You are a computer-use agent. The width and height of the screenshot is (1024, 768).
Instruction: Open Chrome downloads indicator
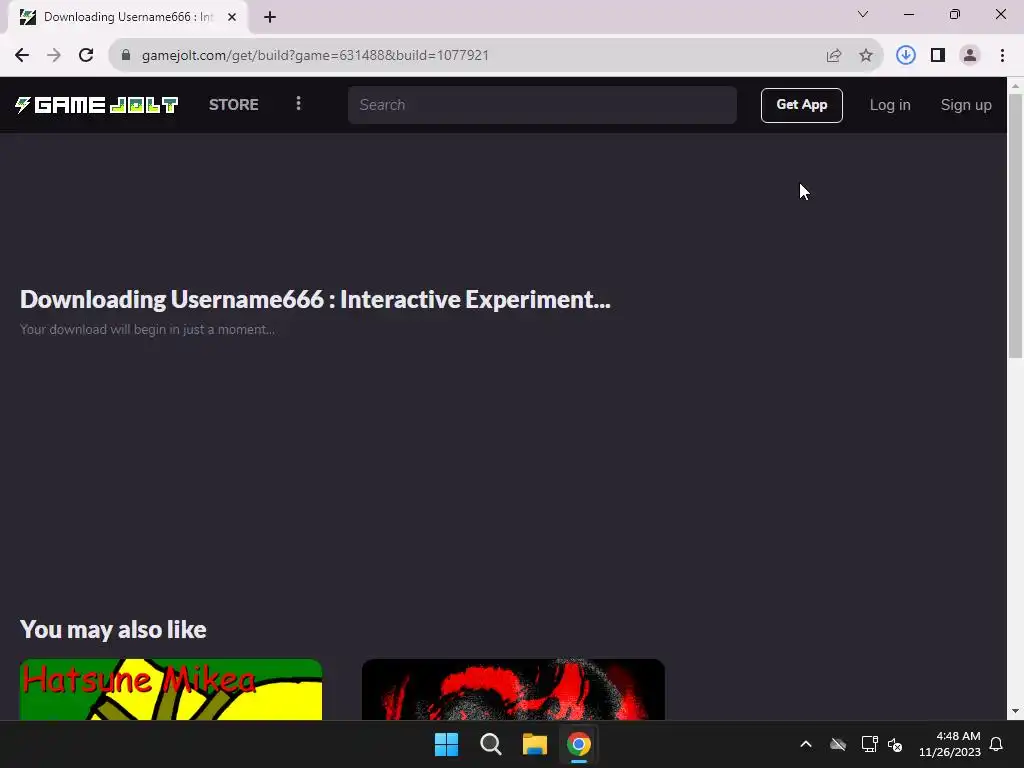(x=905, y=55)
